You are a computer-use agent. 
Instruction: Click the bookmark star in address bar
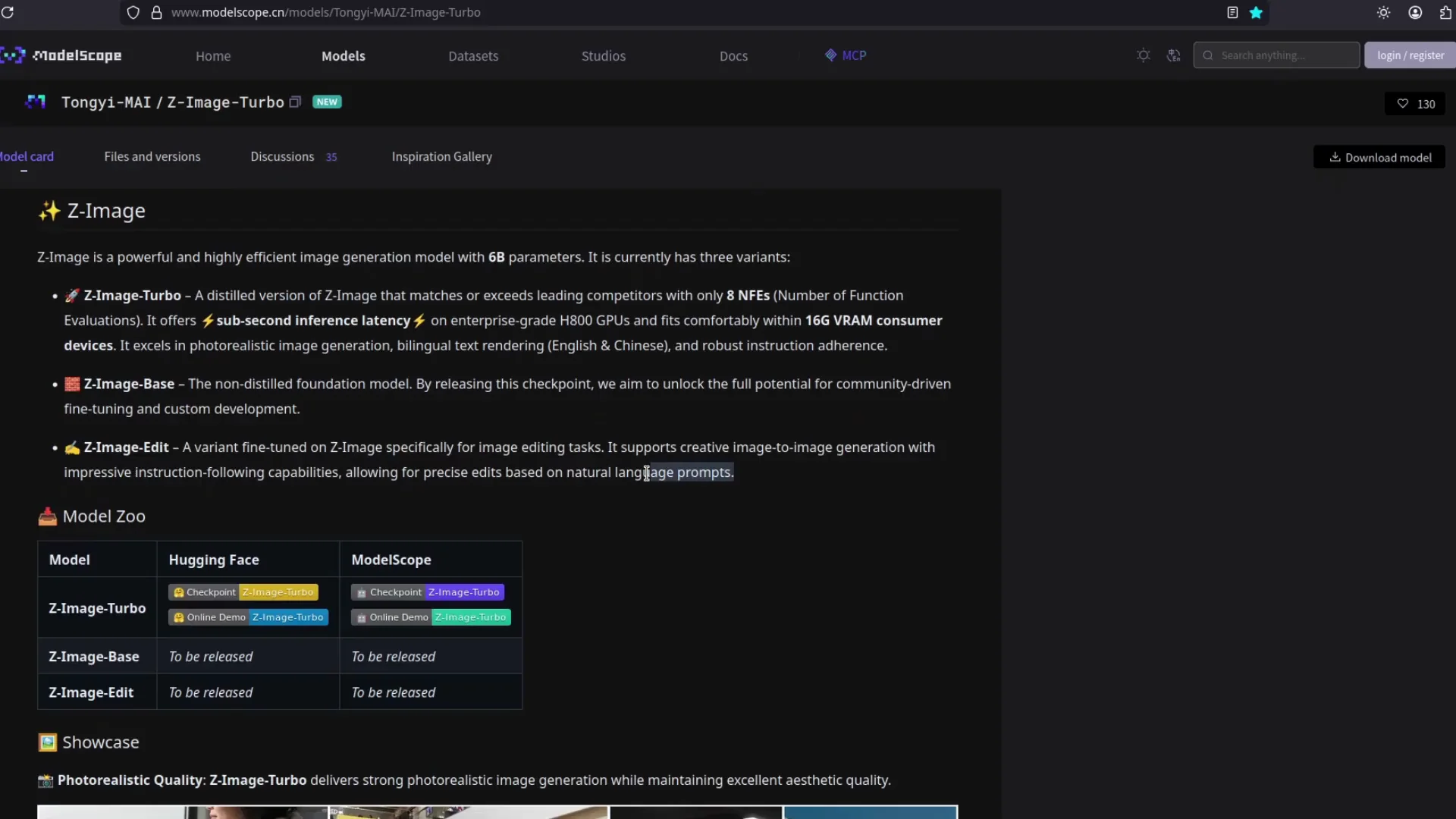pos(1256,13)
